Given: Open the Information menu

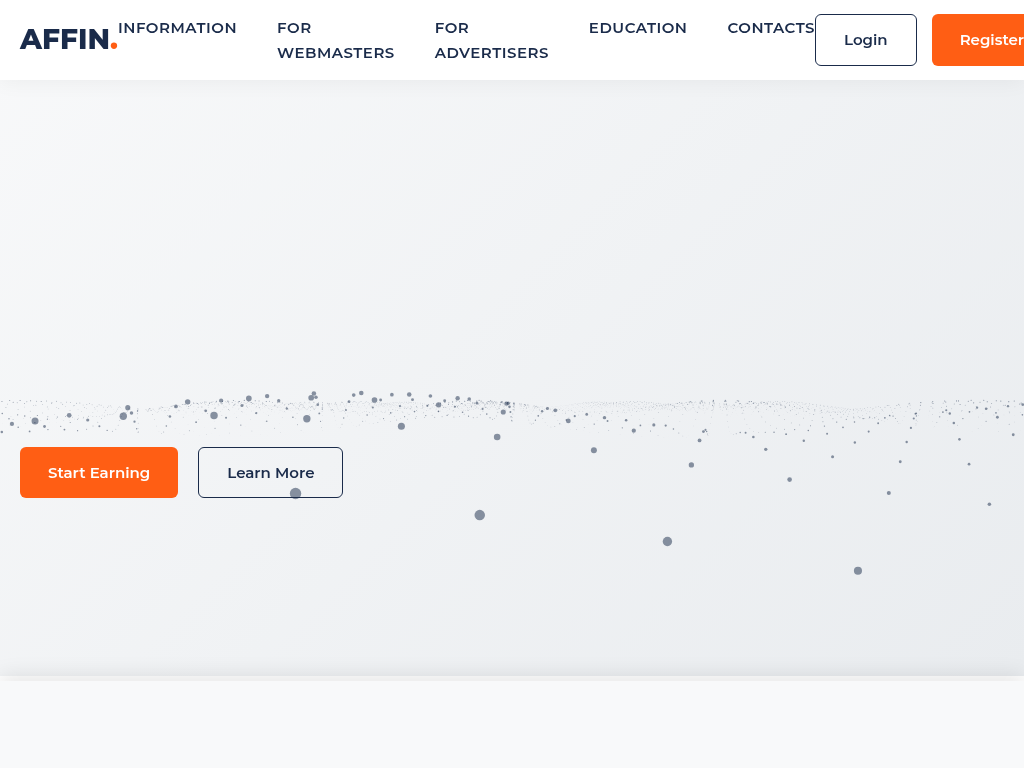Looking at the screenshot, I should (x=177, y=28).
